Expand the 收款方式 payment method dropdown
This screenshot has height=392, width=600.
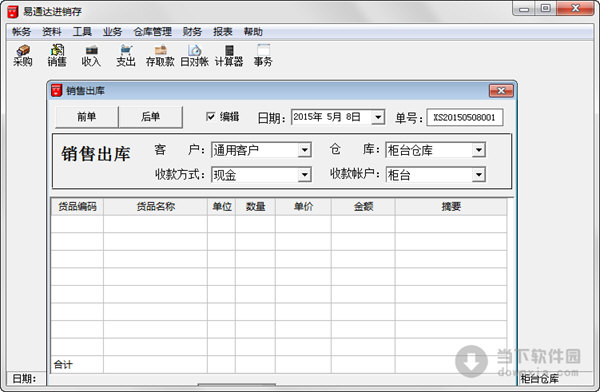pyautogui.click(x=304, y=175)
